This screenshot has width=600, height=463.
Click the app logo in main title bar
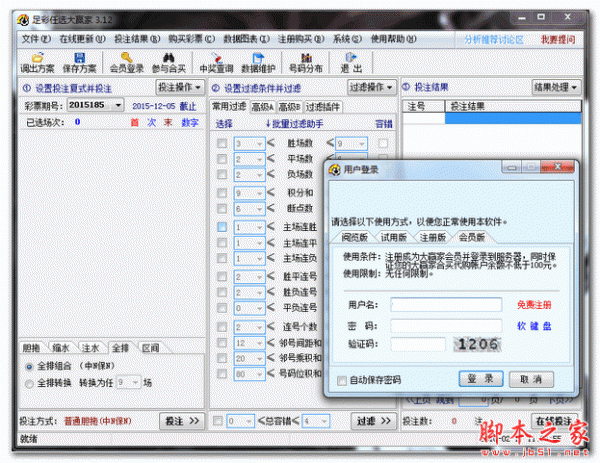[23, 20]
